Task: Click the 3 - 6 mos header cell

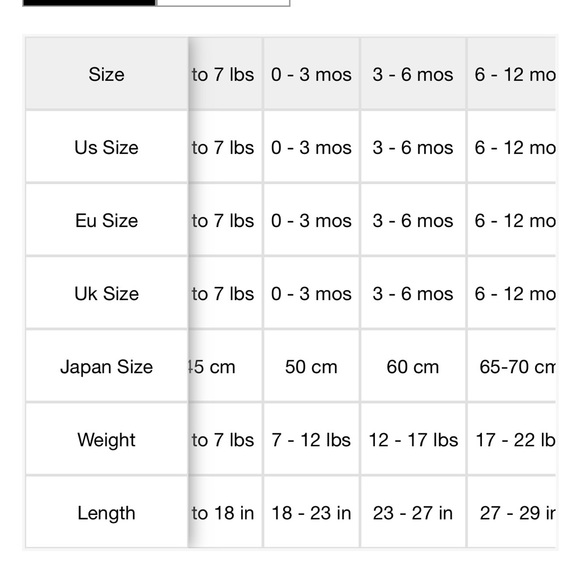Action: click(x=413, y=74)
